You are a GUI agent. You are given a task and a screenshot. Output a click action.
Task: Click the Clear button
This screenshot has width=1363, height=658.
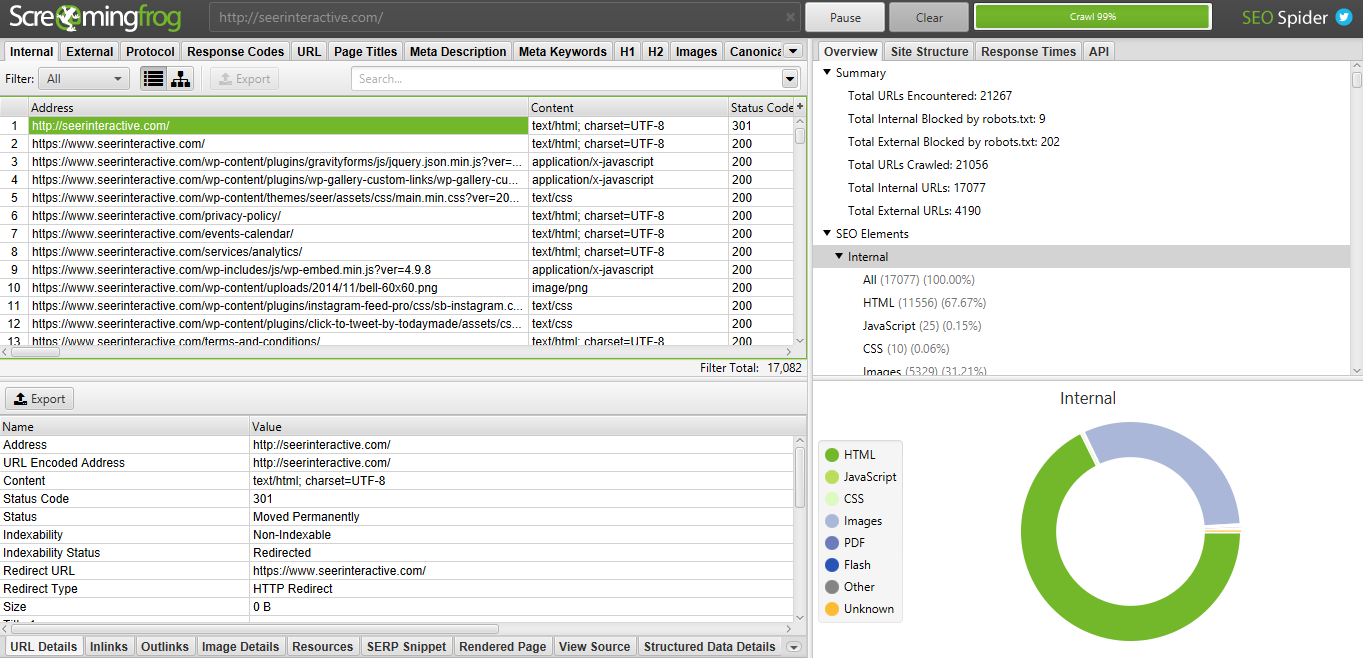point(929,18)
